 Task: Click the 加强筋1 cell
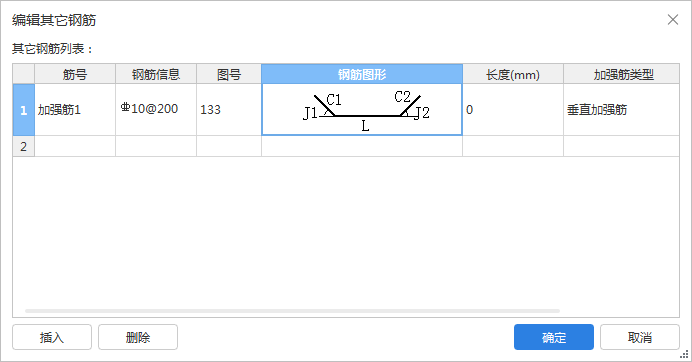tap(75, 109)
